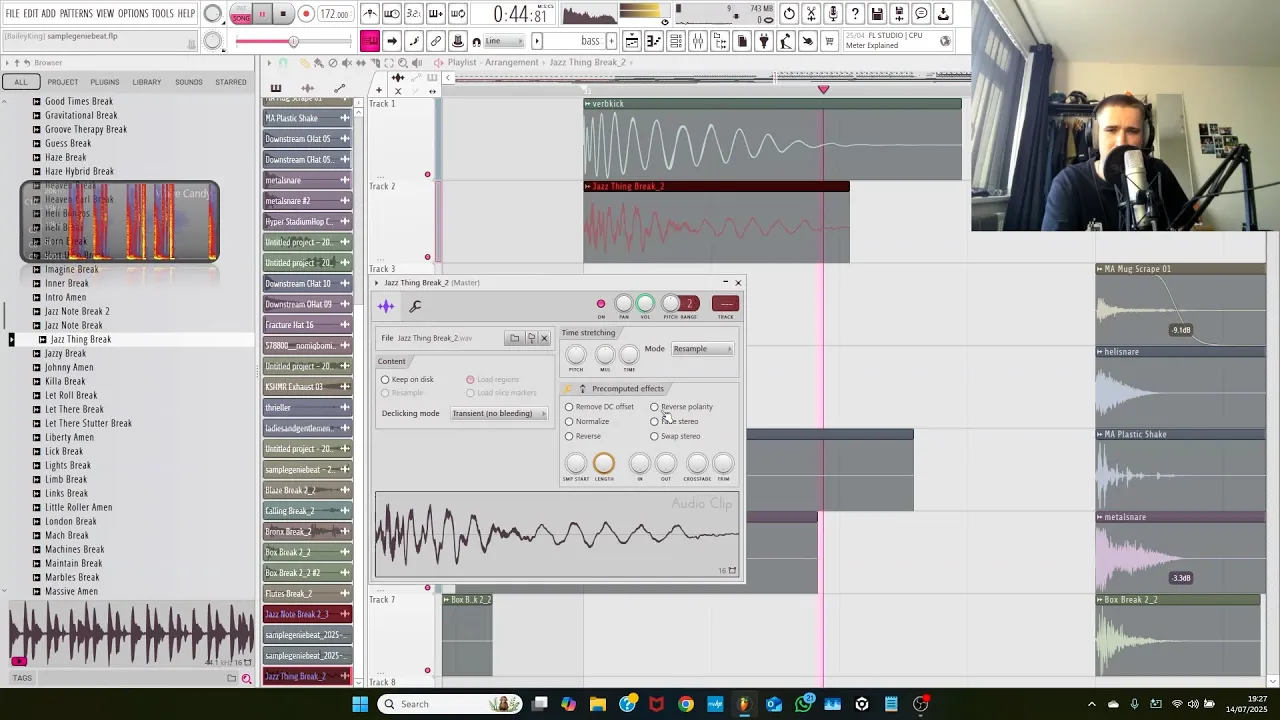Click the taskbar Search box
This screenshot has width=1280, height=720.
pyautogui.click(x=452, y=704)
